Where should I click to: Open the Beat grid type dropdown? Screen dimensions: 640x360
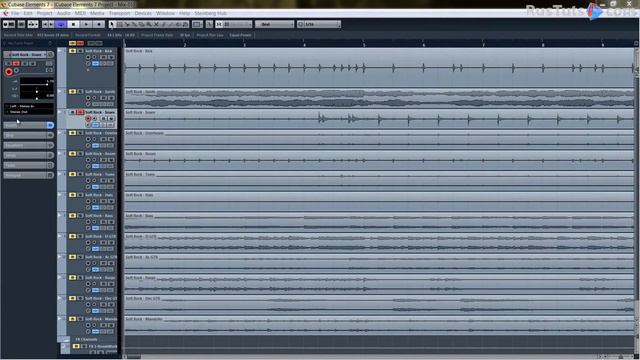[274, 24]
